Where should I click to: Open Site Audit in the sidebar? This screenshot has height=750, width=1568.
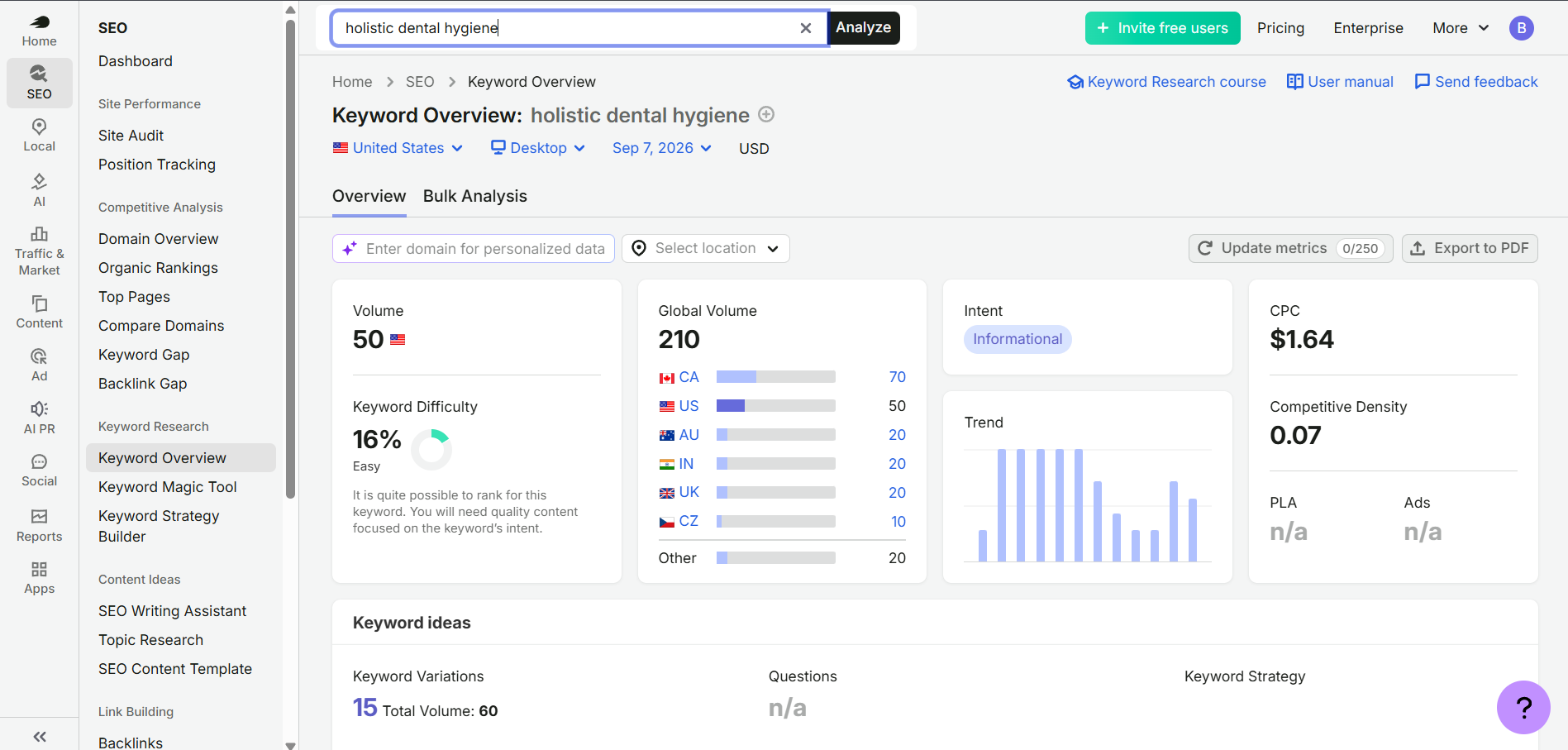tap(131, 136)
